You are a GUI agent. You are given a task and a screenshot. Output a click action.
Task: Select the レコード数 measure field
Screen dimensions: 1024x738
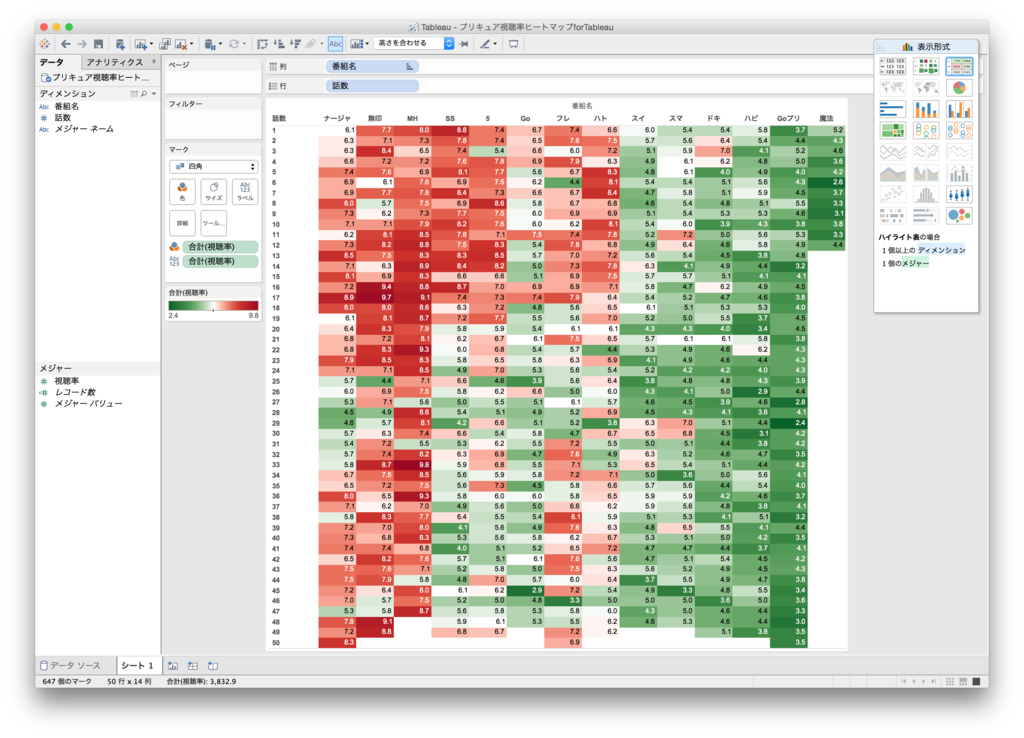[x=74, y=392]
